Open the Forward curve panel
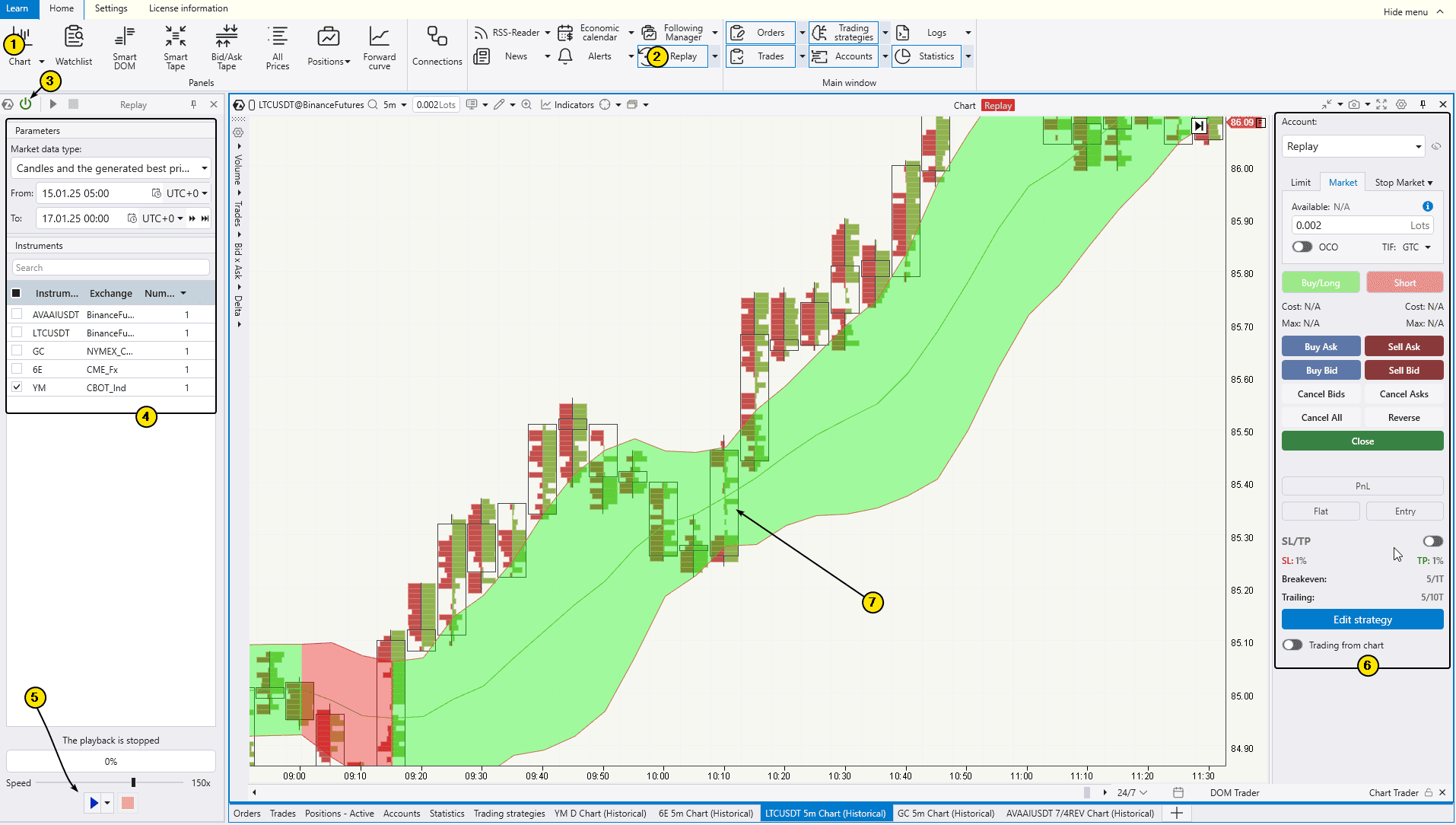1456x825 pixels. [380, 48]
